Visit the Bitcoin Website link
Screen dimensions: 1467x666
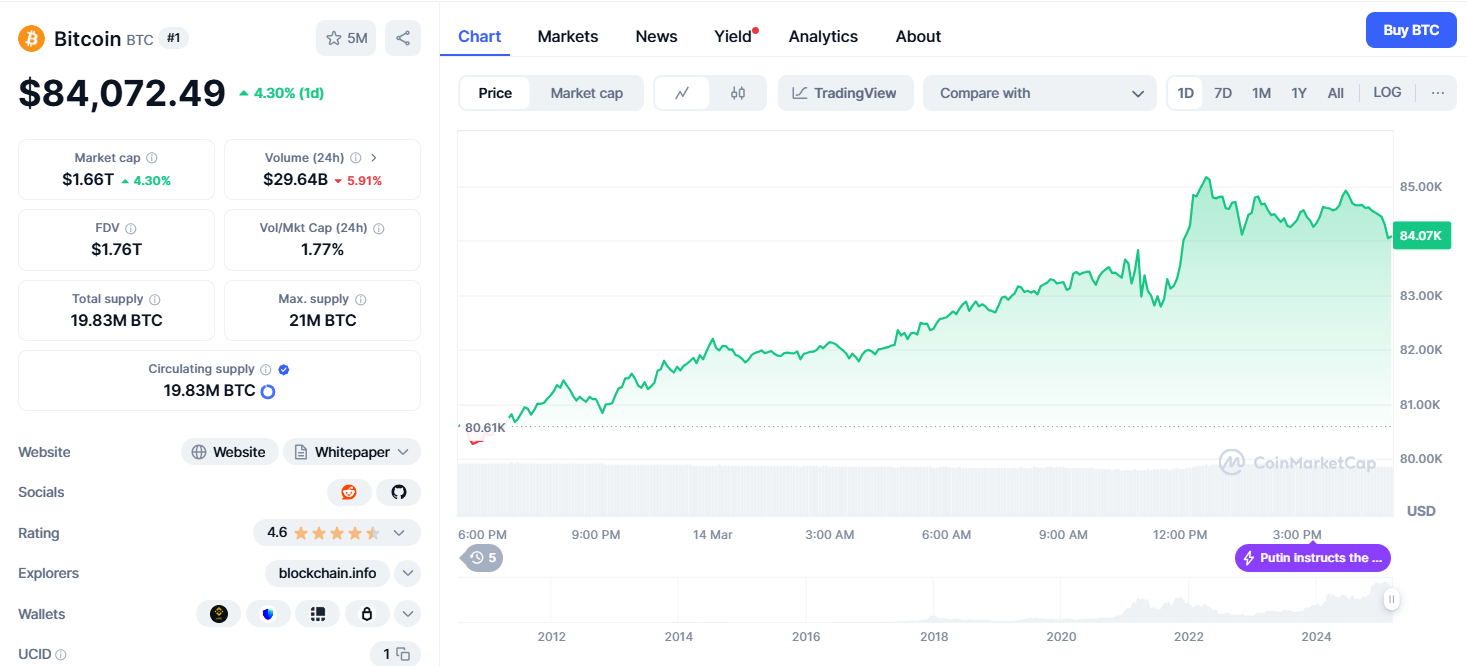coord(229,452)
